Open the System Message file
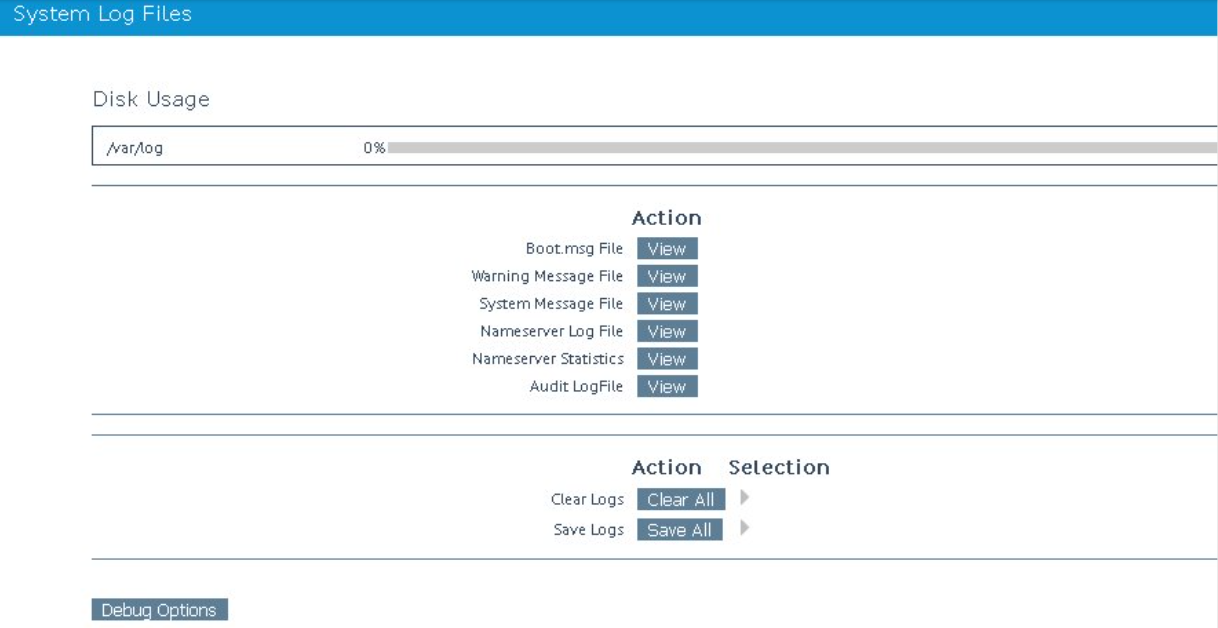The width and height of the screenshot is (1218, 628). (668, 304)
